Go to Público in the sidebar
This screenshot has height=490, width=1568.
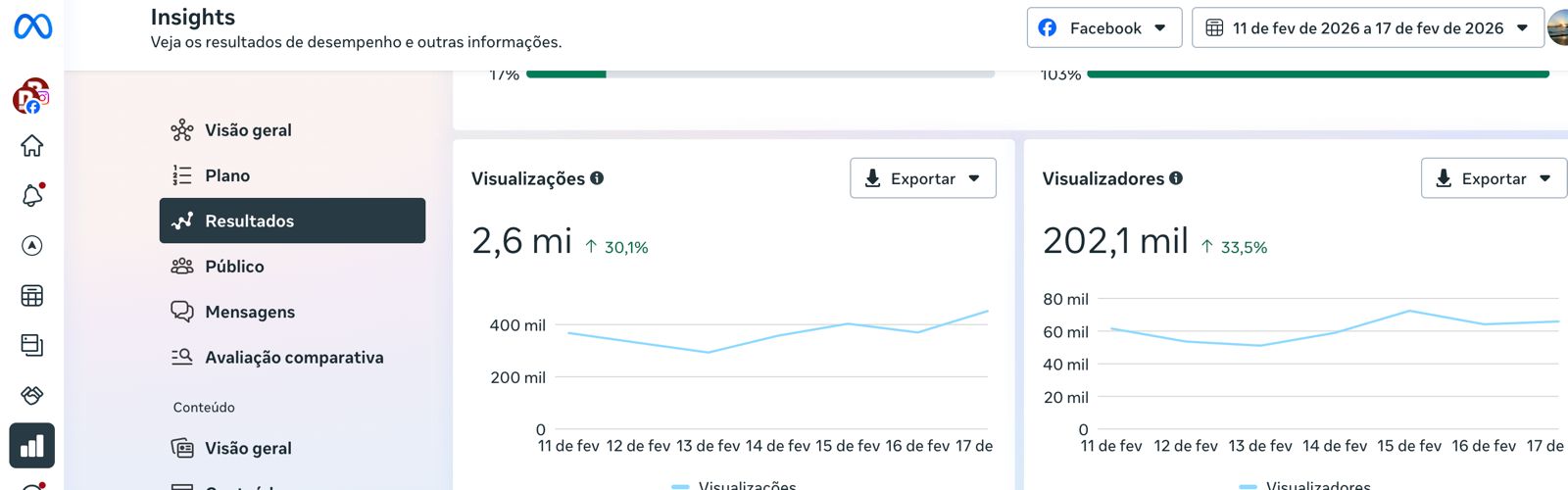coord(234,267)
